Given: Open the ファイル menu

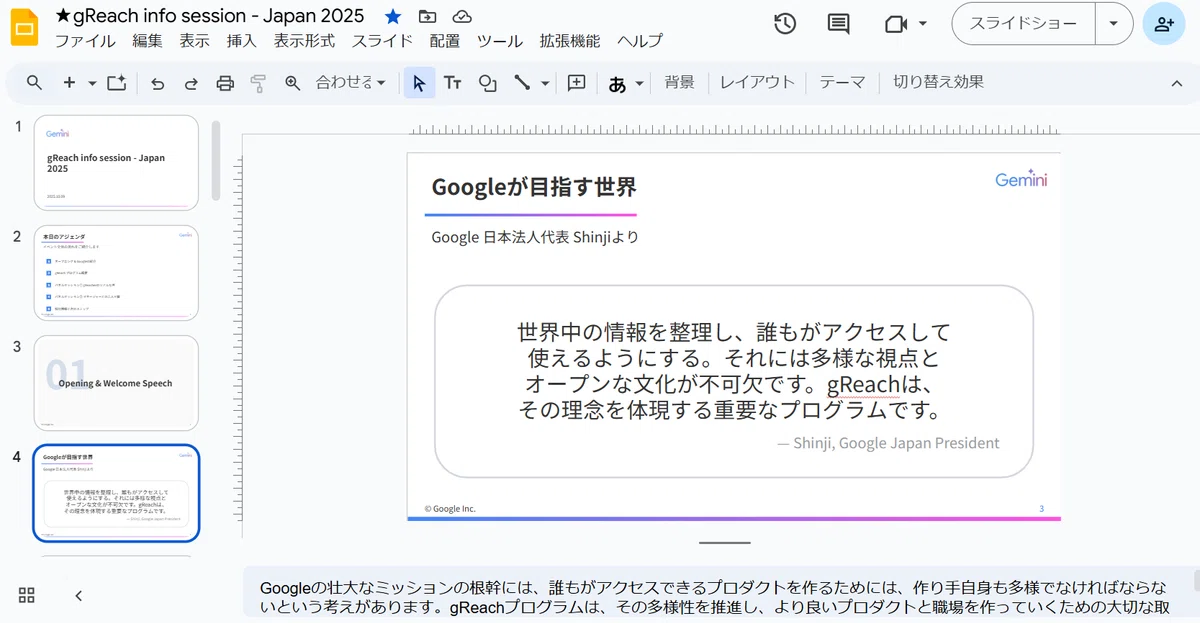Looking at the screenshot, I should click(x=85, y=41).
